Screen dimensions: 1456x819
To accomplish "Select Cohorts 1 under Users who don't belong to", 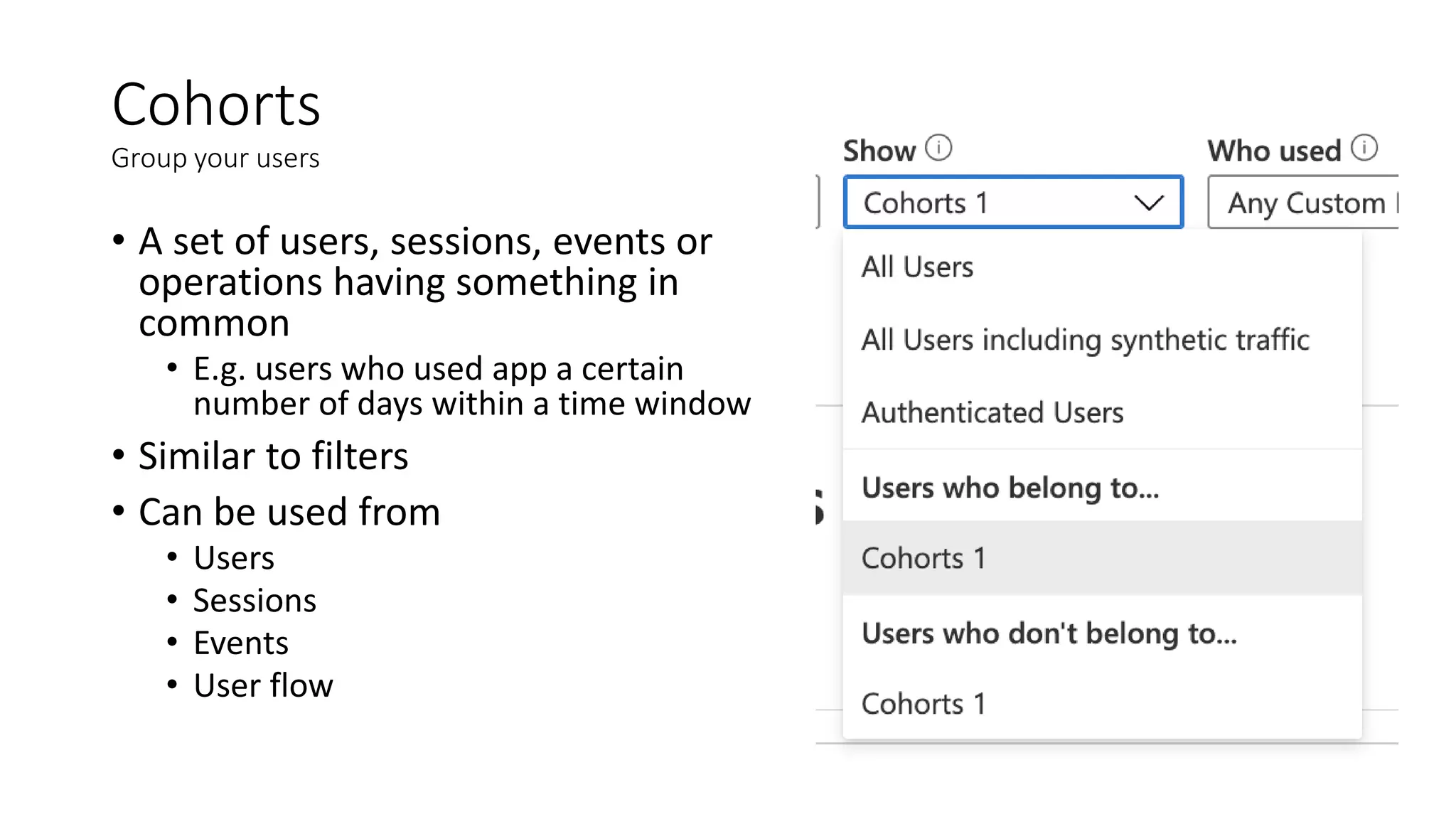I will click(1102, 704).
